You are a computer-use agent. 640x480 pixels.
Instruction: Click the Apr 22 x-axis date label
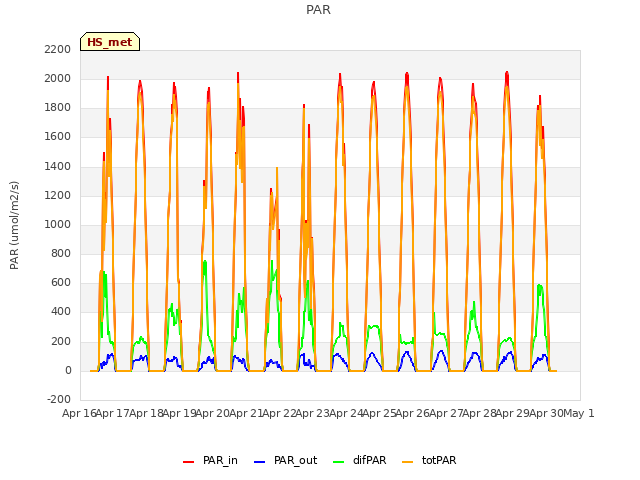coord(279,413)
